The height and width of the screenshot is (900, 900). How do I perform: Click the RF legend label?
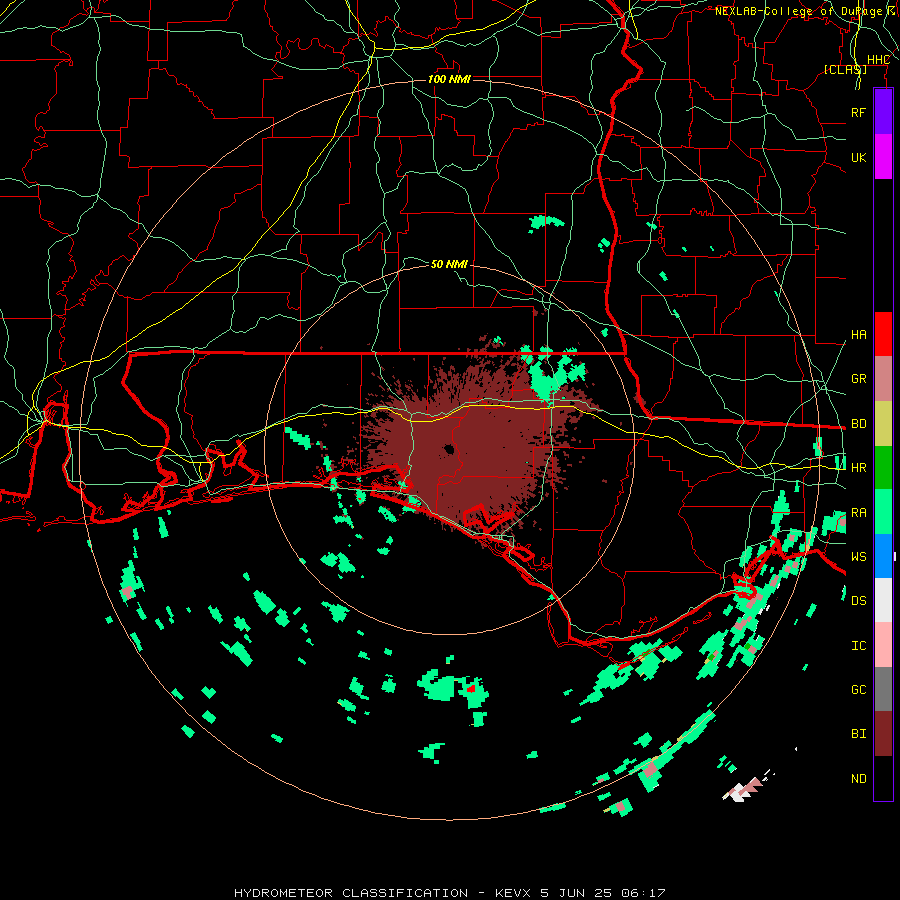858,112
